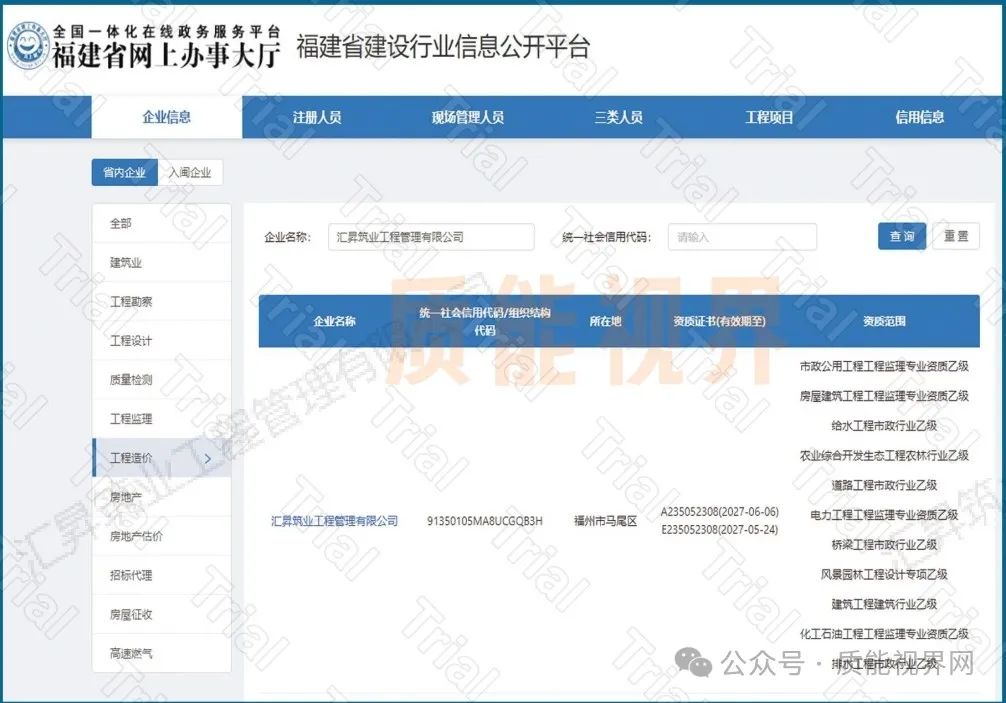Select 质量检测 in the sidebar
Viewport: 1006px width, 703px height.
162,380
